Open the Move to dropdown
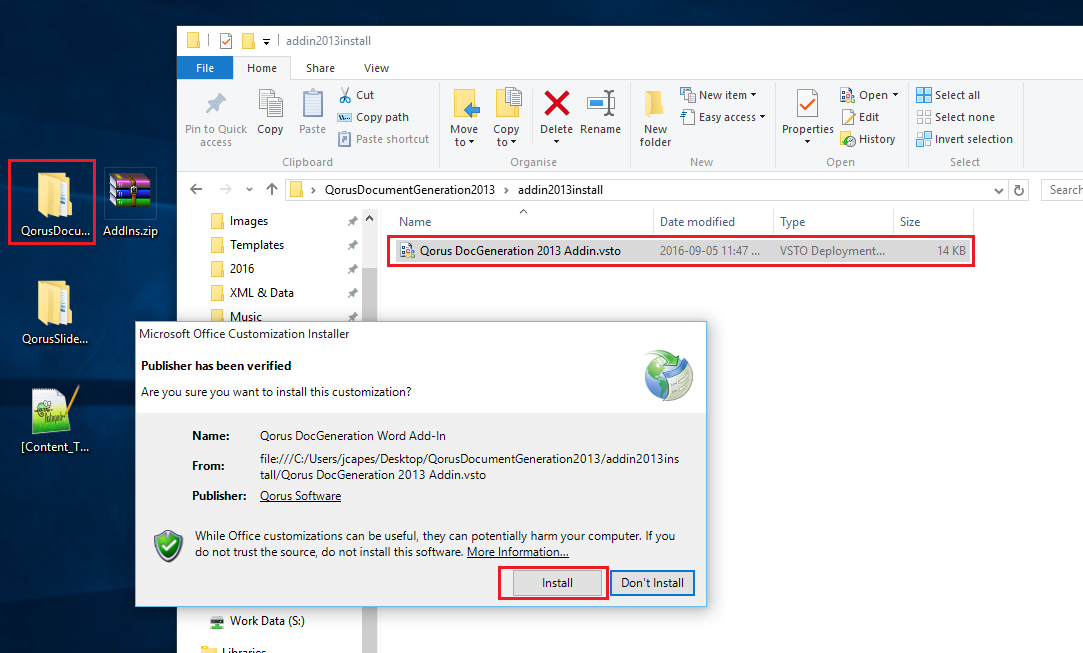 (x=463, y=135)
